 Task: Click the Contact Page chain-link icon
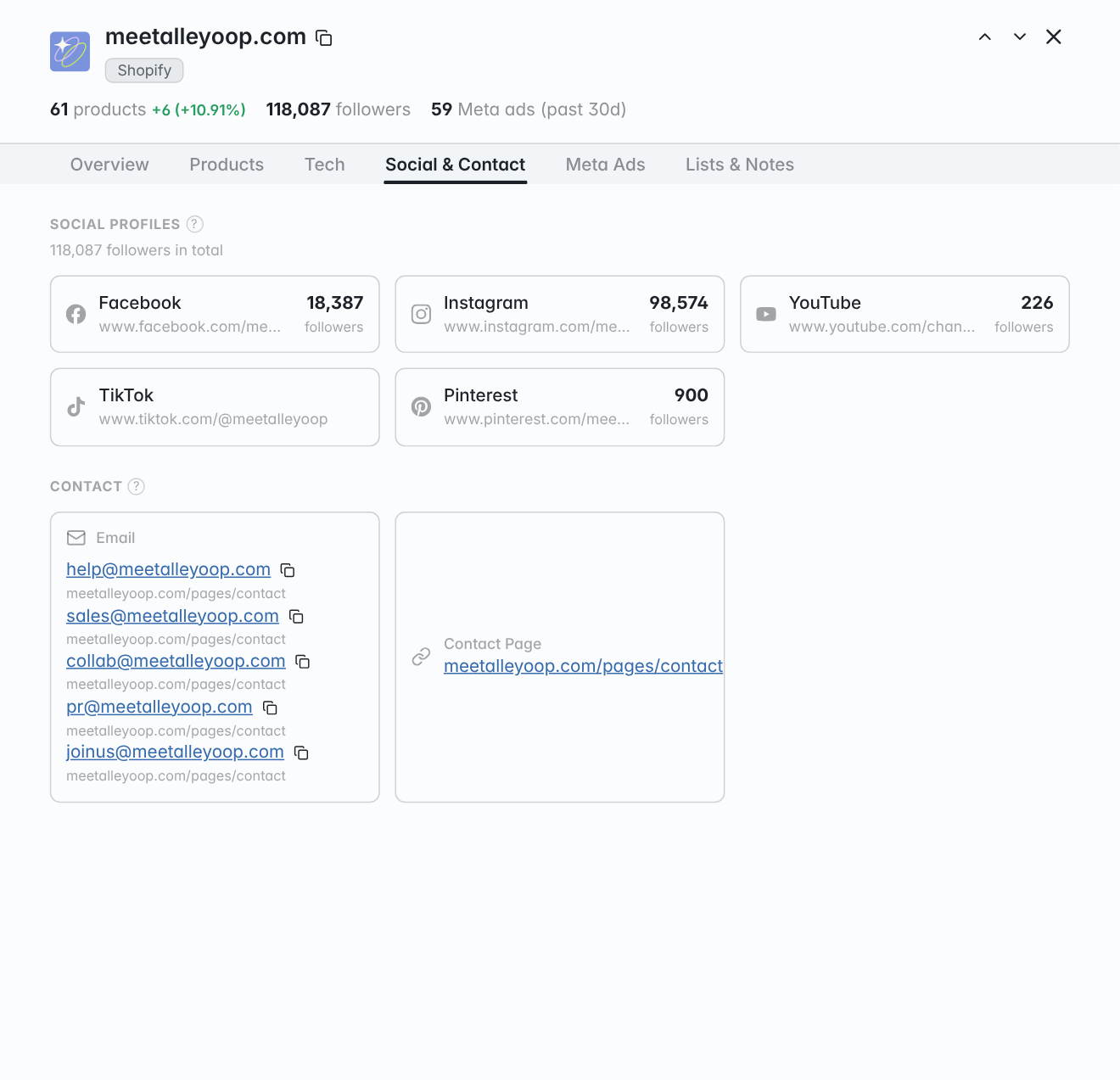tap(421, 657)
